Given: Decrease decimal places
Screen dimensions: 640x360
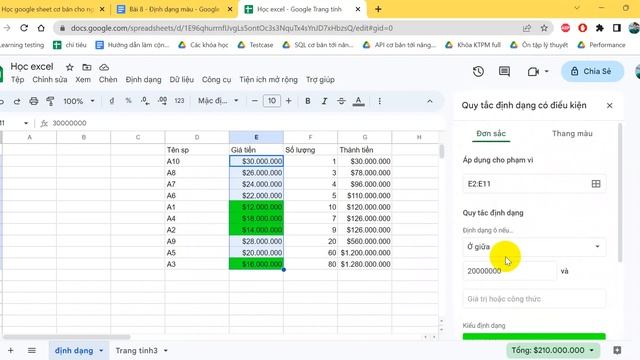Looking at the screenshot, I should coord(145,101).
